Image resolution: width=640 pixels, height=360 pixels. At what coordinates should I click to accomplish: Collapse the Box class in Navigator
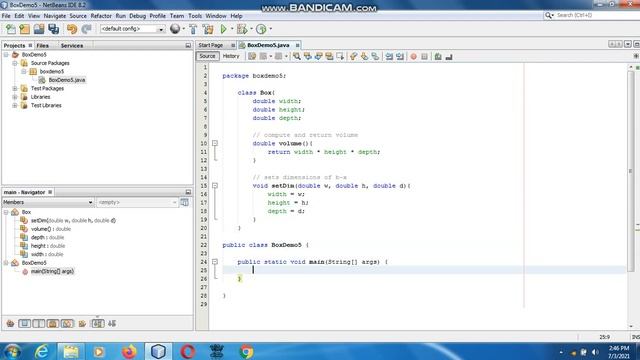[6, 212]
